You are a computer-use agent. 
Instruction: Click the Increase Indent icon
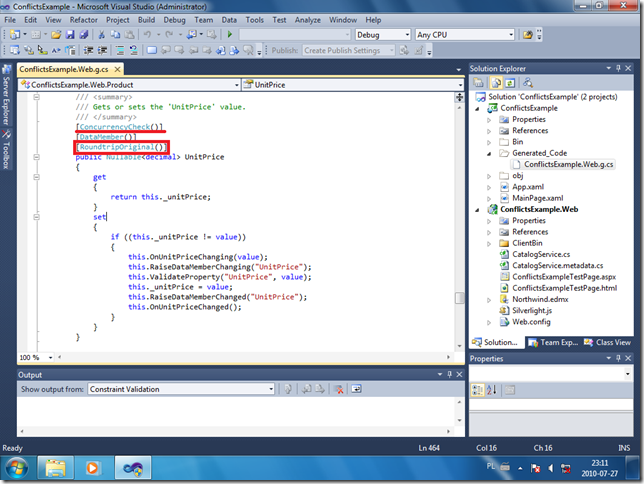click(102, 50)
